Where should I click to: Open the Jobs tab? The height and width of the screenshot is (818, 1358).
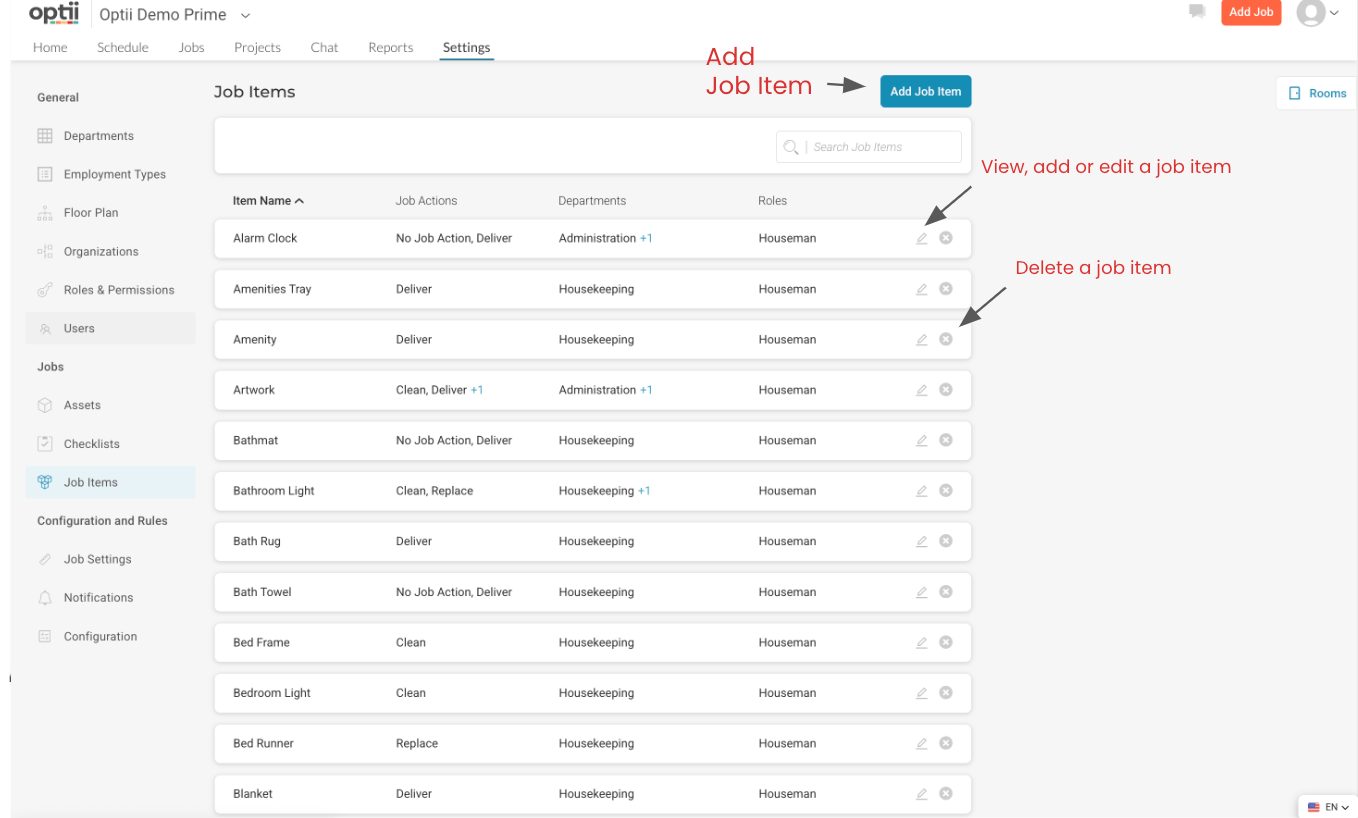pos(191,47)
